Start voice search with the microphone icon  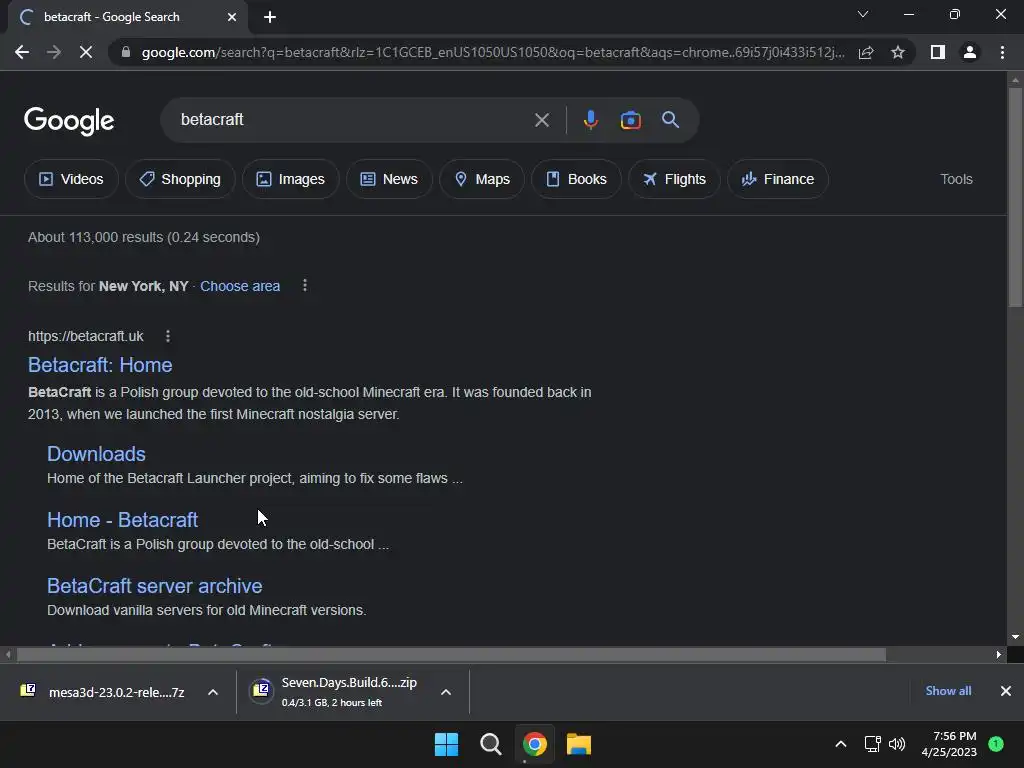590,120
